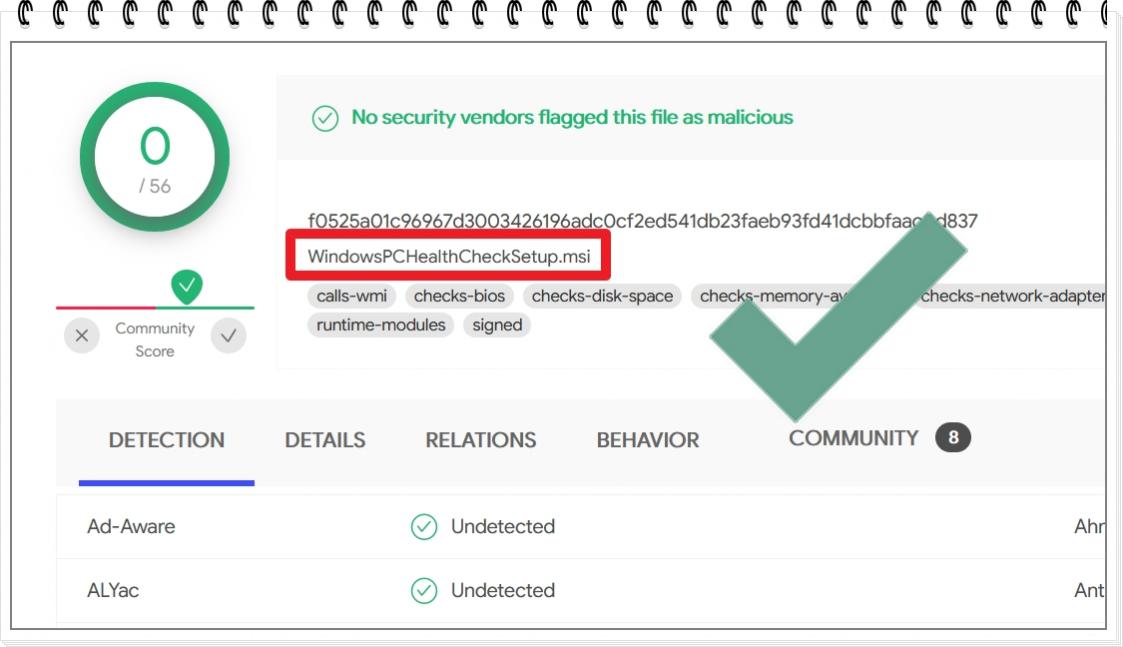
Task: Click the Community comments count badge 8
Action: [953, 437]
